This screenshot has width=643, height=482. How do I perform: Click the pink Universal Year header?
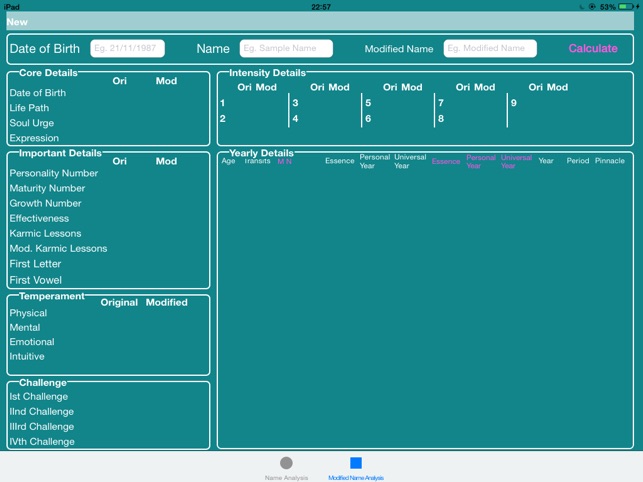pos(516,162)
